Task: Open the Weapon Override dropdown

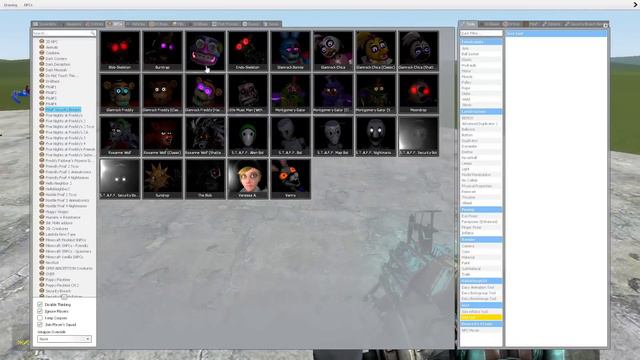Action: click(x=64, y=339)
